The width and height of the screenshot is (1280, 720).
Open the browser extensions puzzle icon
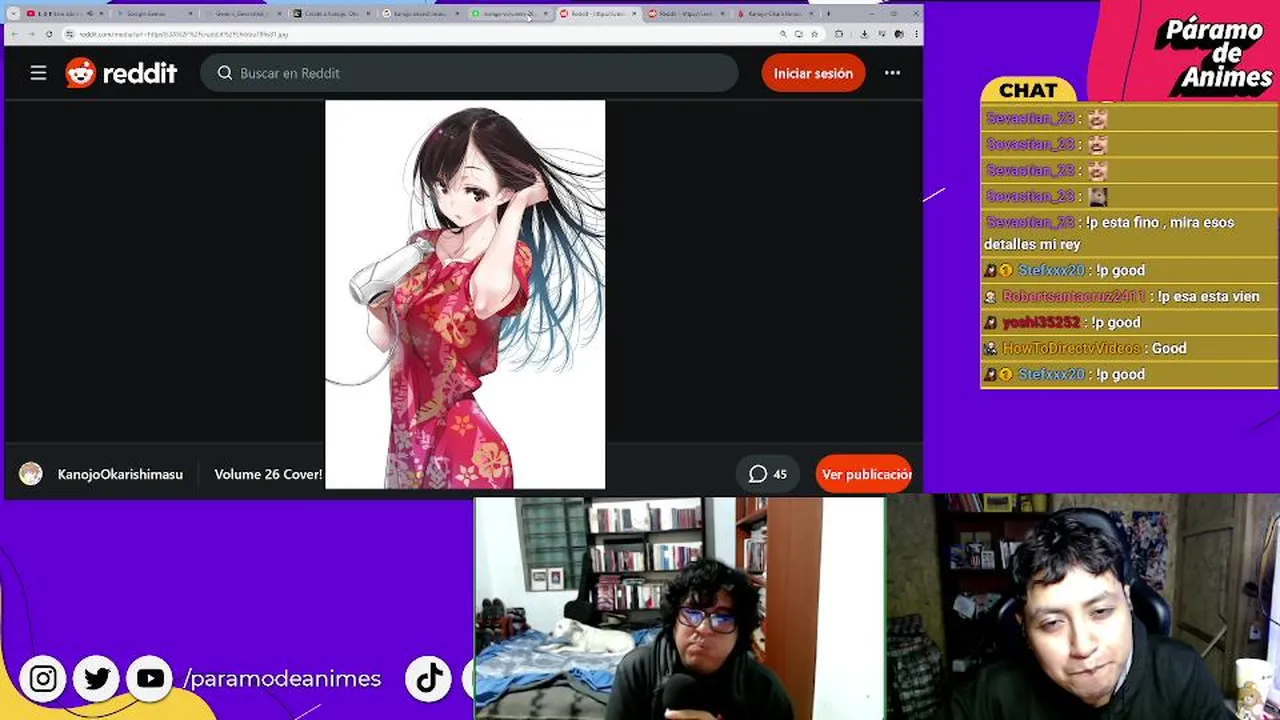pyautogui.click(x=839, y=34)
